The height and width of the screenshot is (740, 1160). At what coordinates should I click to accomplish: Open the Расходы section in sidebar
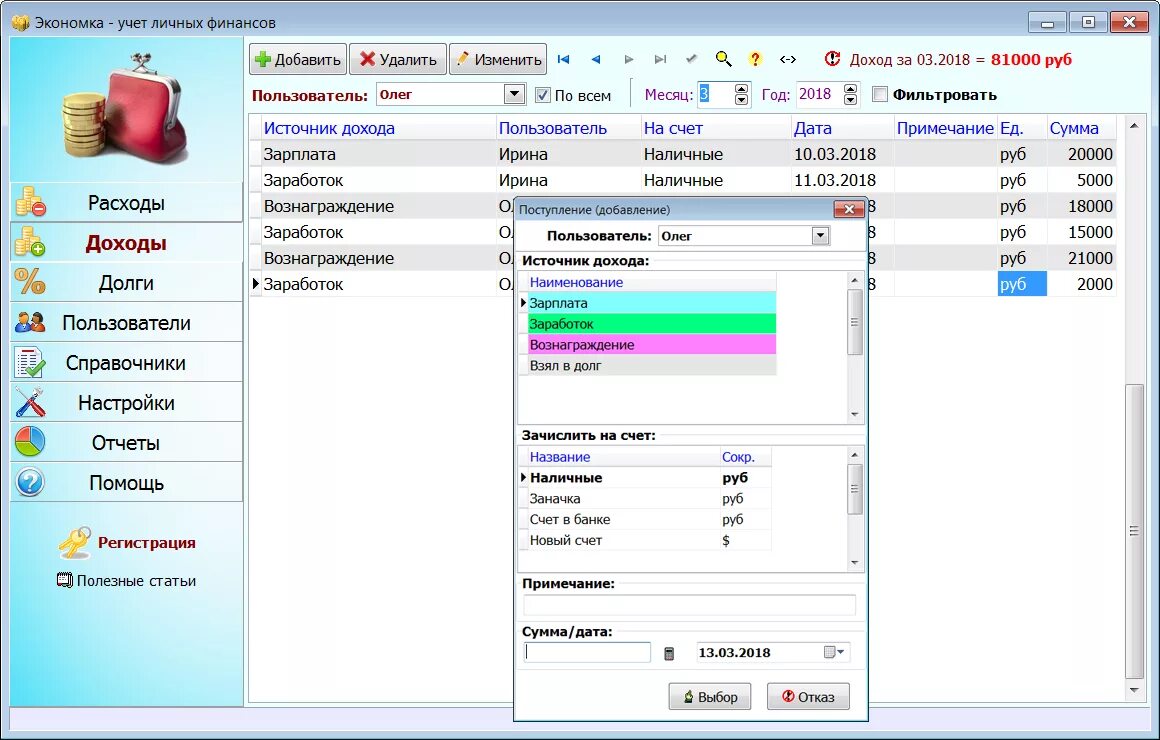click(127, 202)
